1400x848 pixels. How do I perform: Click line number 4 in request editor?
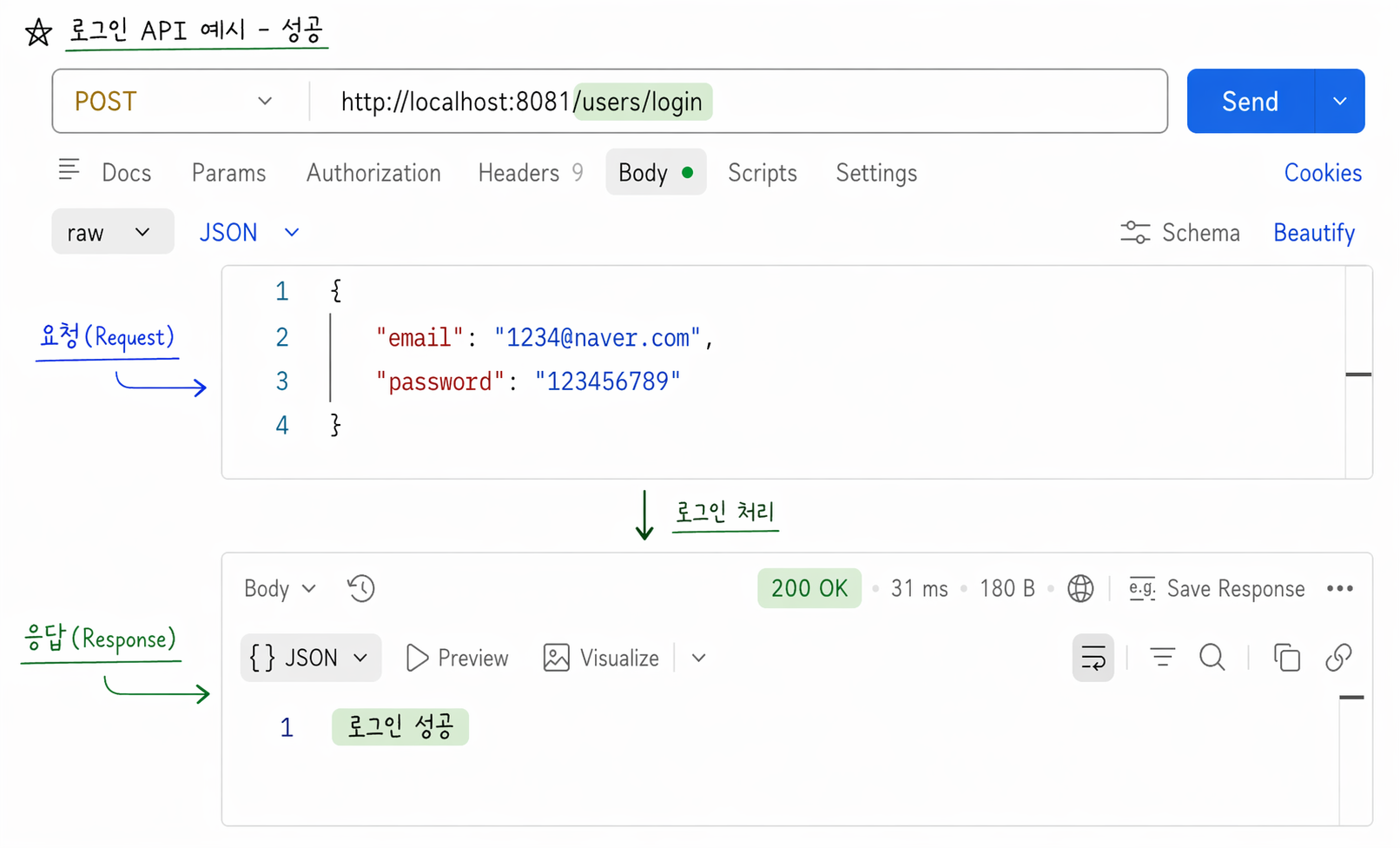coord(282,425)
